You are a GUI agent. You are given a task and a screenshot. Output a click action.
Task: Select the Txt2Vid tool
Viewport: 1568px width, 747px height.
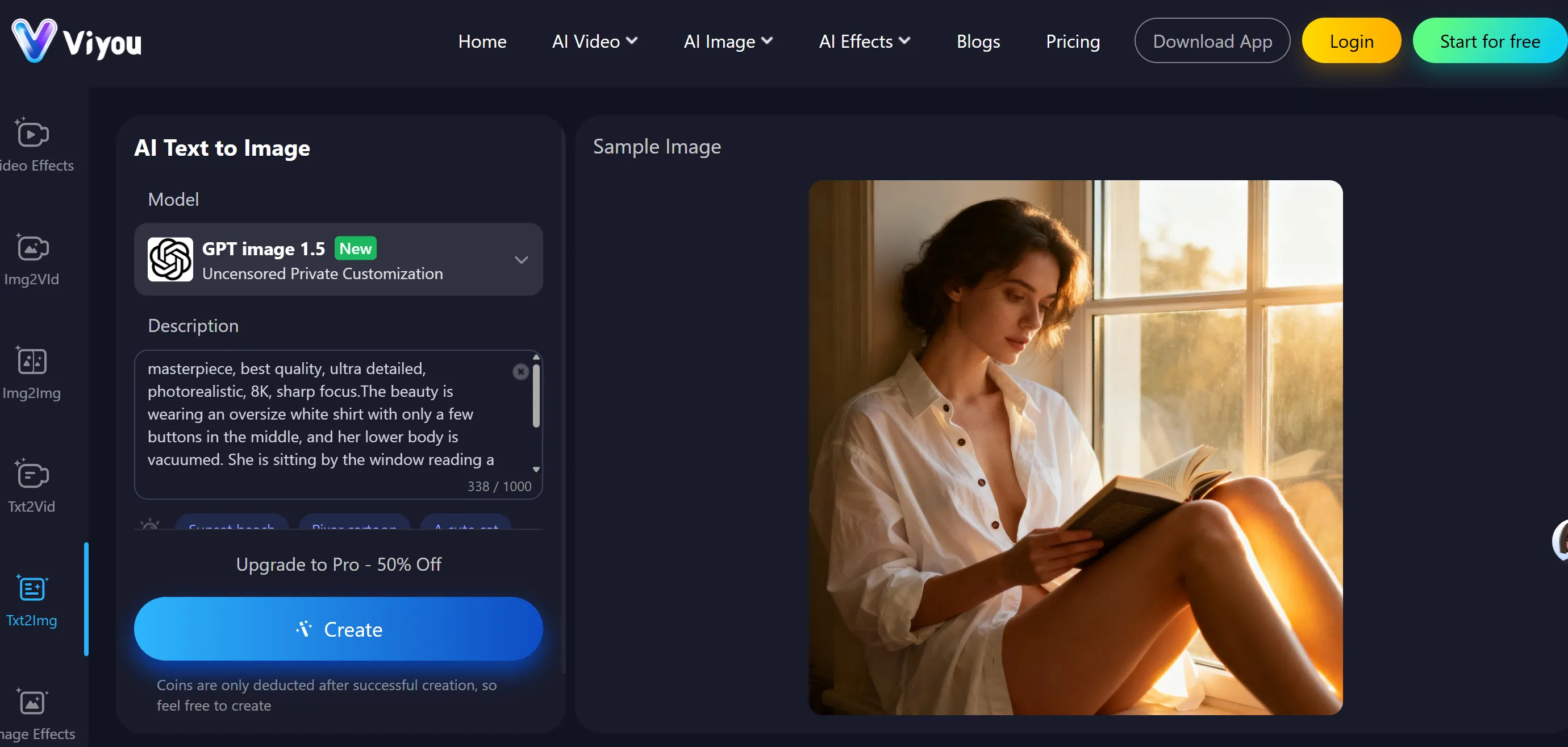click(32, 485)
